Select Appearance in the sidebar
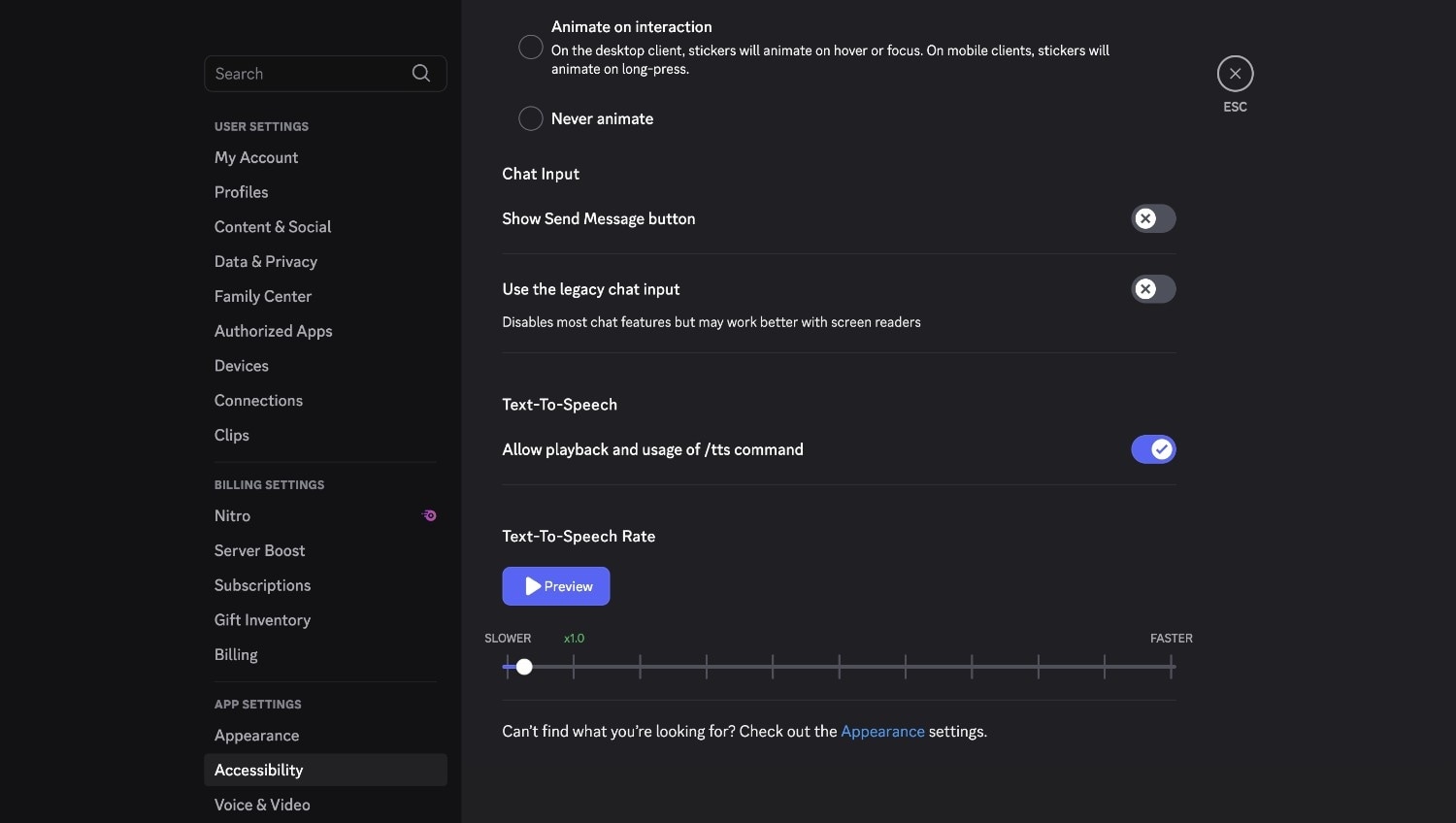This screenshot has width=1456, height=823. (x=257, y=736)
